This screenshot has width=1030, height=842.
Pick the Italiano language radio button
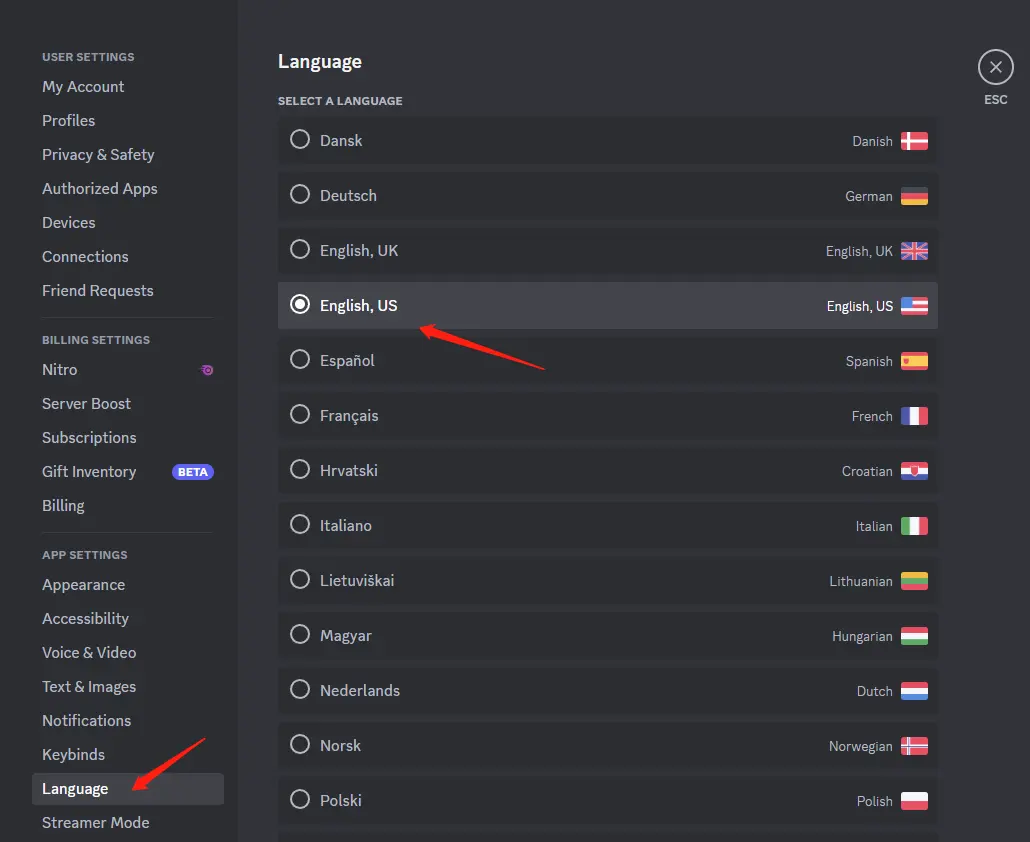pyautogui.click(x=300, y=524)
